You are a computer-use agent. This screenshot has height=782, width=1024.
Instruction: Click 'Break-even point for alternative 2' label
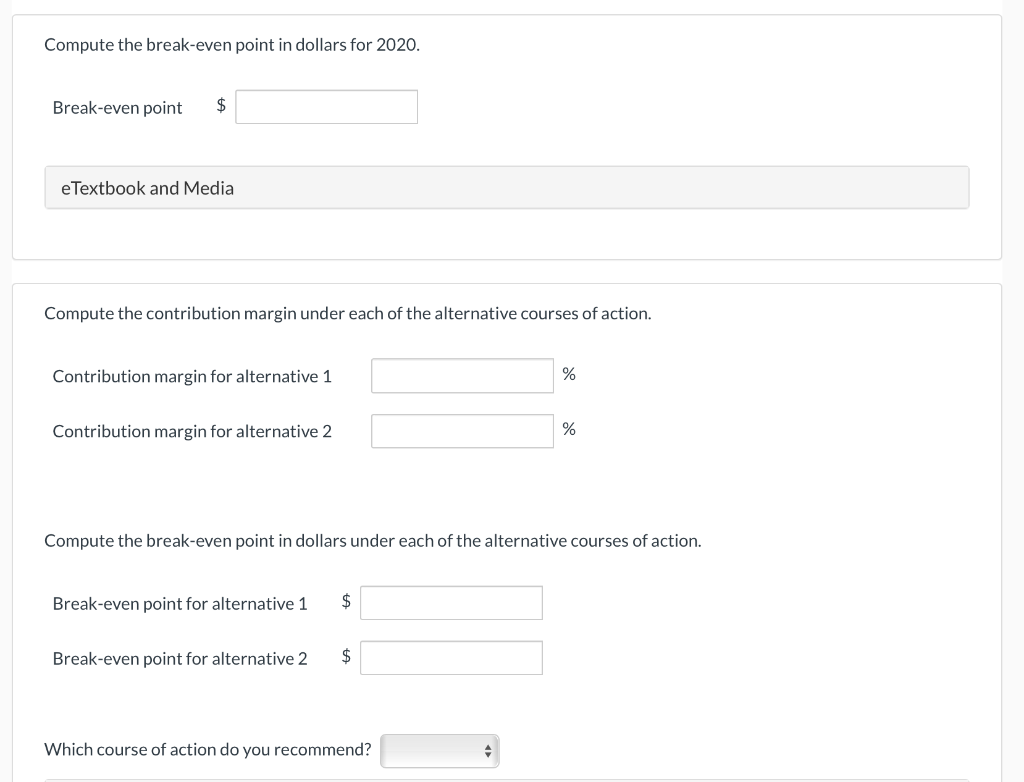[180, 659]
